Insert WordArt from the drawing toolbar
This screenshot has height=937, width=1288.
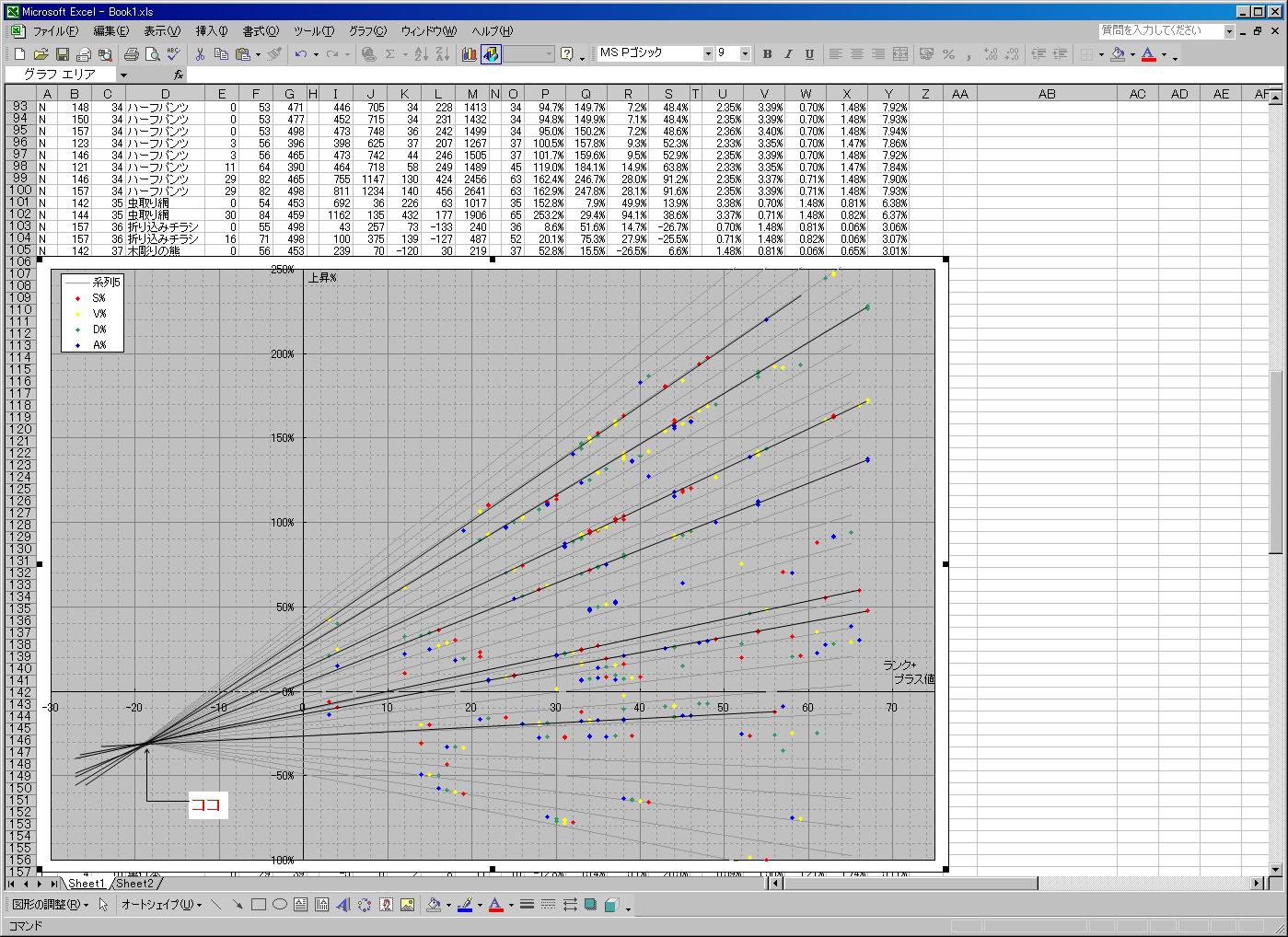coord(343,905)
